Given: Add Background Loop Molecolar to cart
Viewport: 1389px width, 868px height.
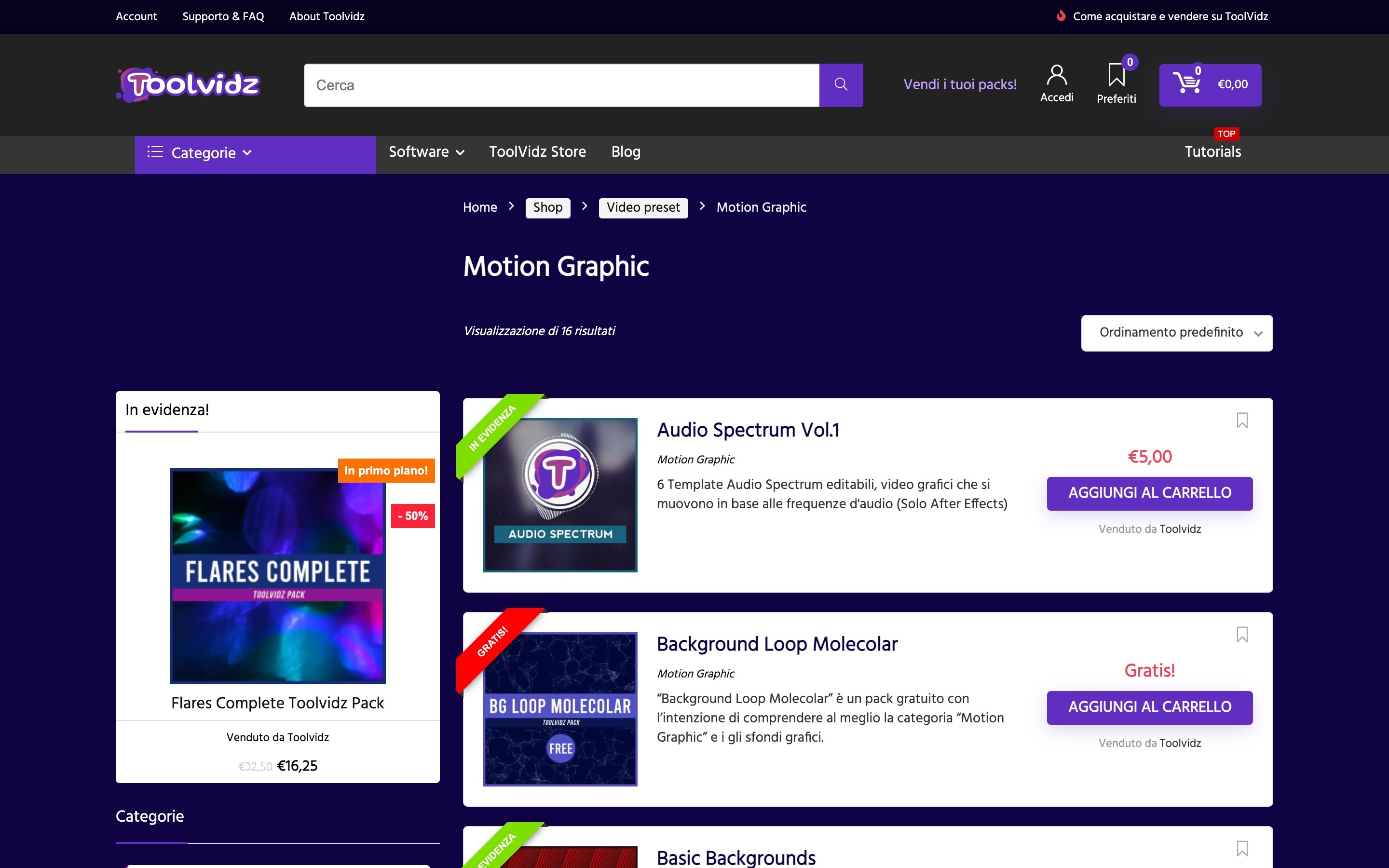Looking at the screenshot, I should tap(1150, 707).
